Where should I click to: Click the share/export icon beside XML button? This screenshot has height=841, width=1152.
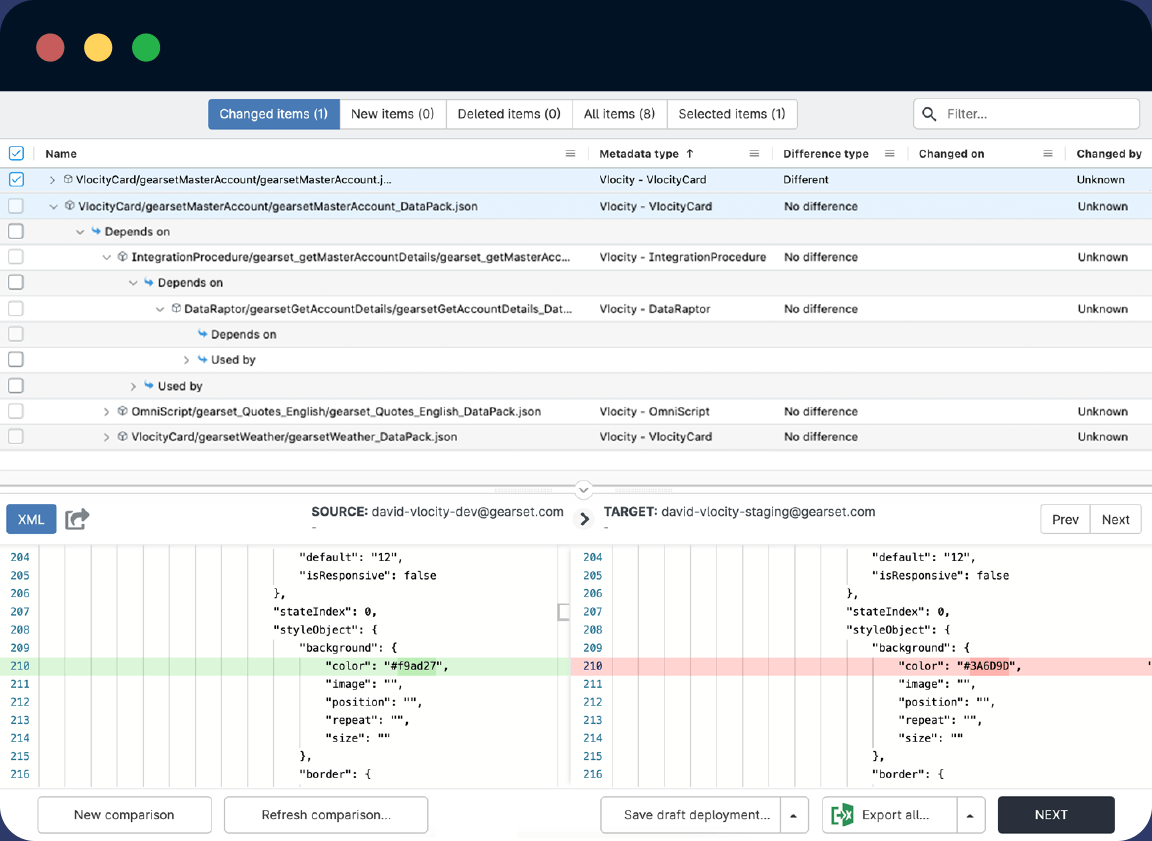pos(77,519)
